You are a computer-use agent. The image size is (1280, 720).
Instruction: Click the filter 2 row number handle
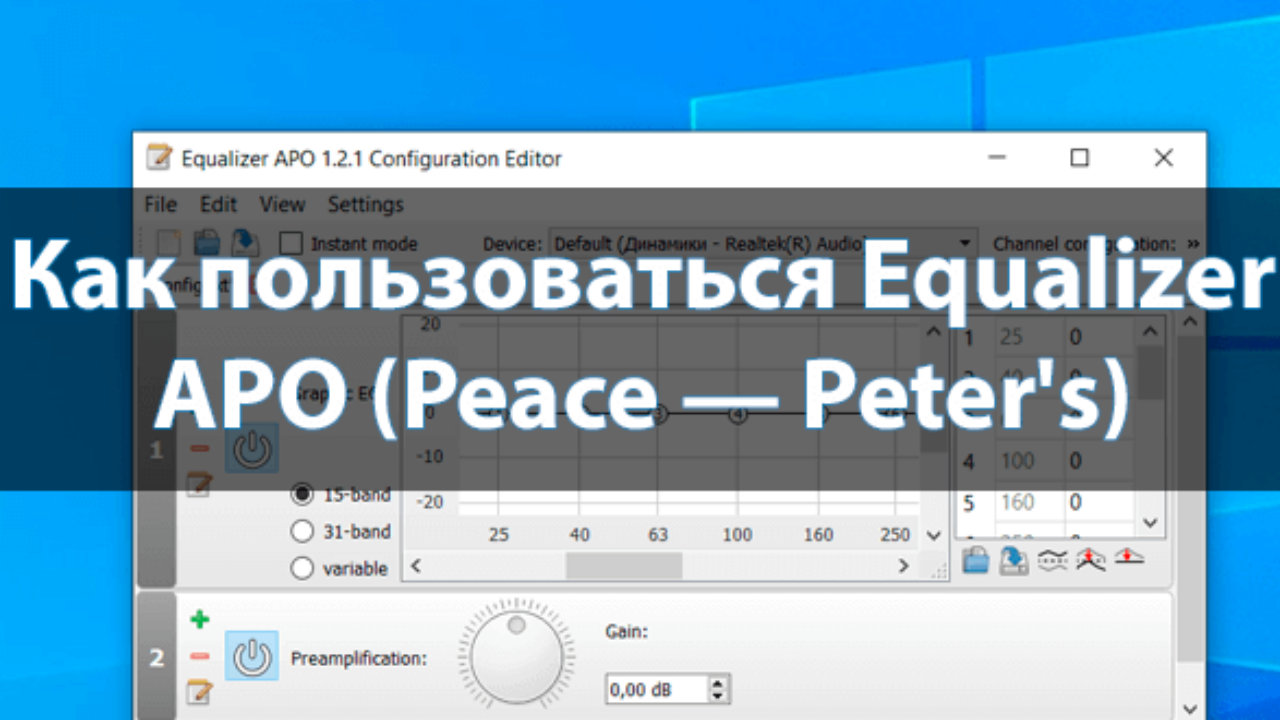(156, 657)
